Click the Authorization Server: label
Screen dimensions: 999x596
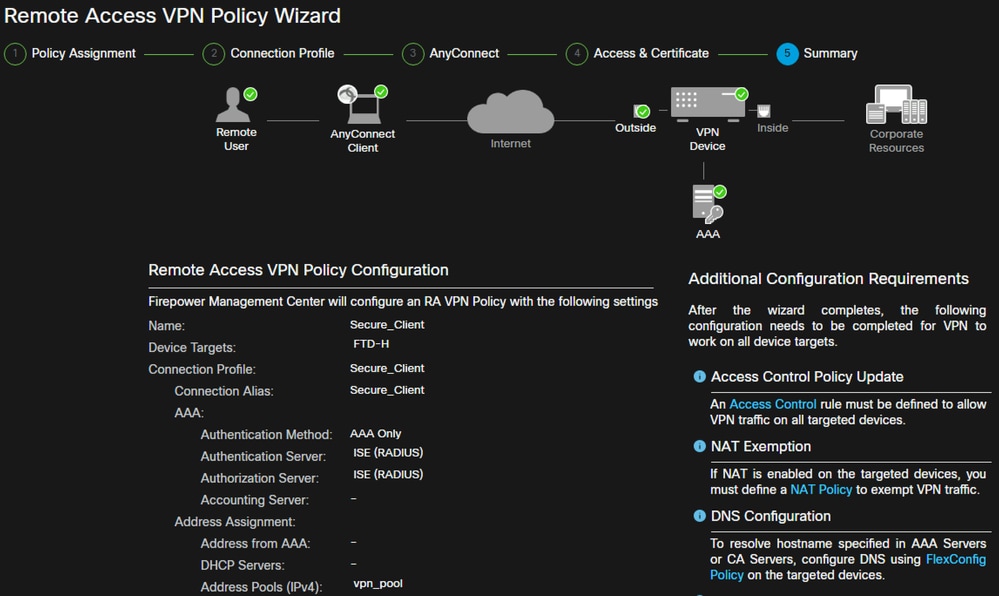pos(259,478)
